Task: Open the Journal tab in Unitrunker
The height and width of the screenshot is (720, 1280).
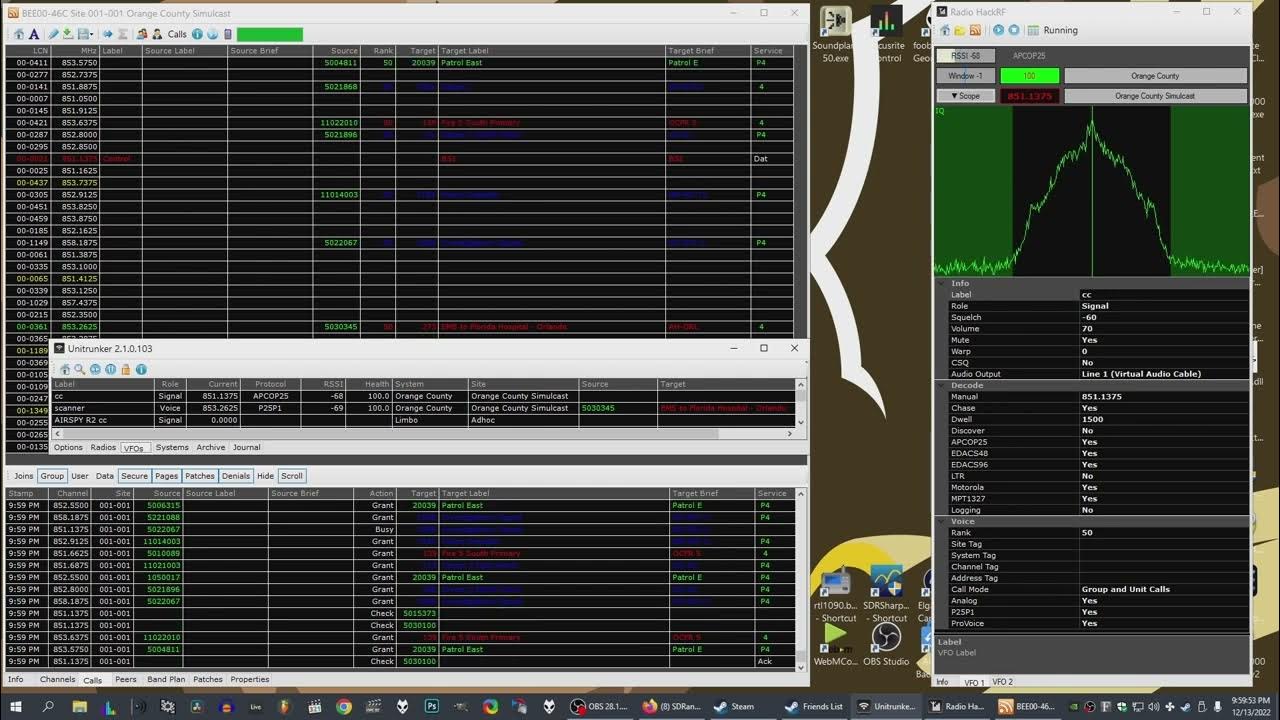Action: (246, 448)
